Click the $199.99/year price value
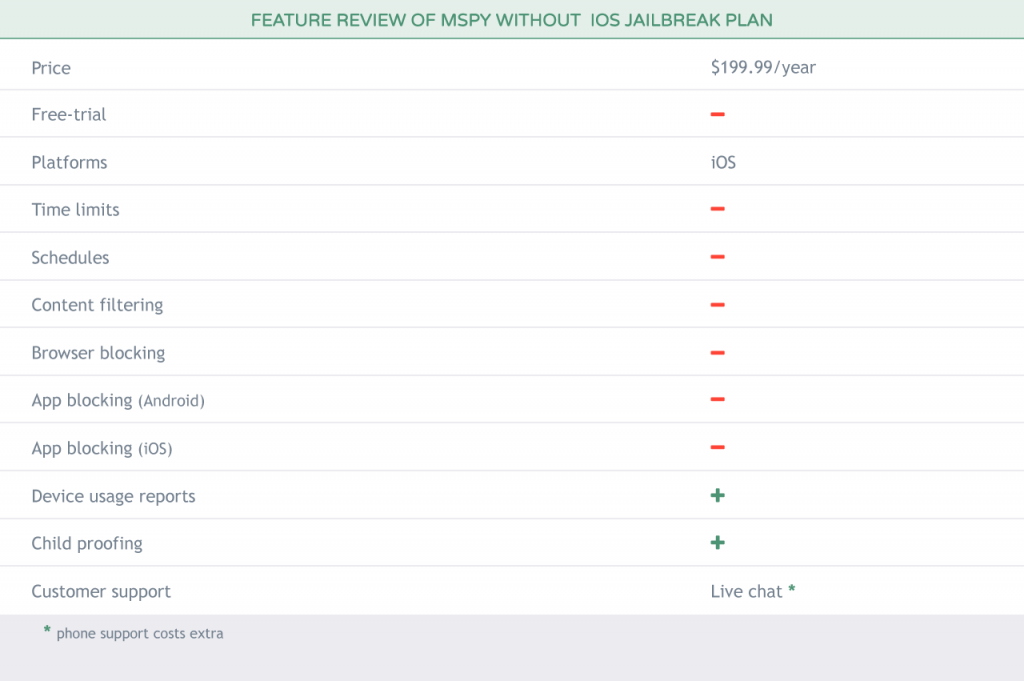The height and width of the screenshot is (681, 1024). coord(763,67)
